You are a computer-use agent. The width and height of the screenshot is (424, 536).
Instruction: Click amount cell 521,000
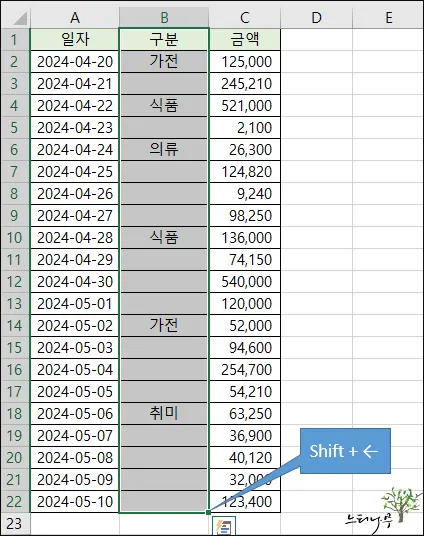click(x=244, y=106)
